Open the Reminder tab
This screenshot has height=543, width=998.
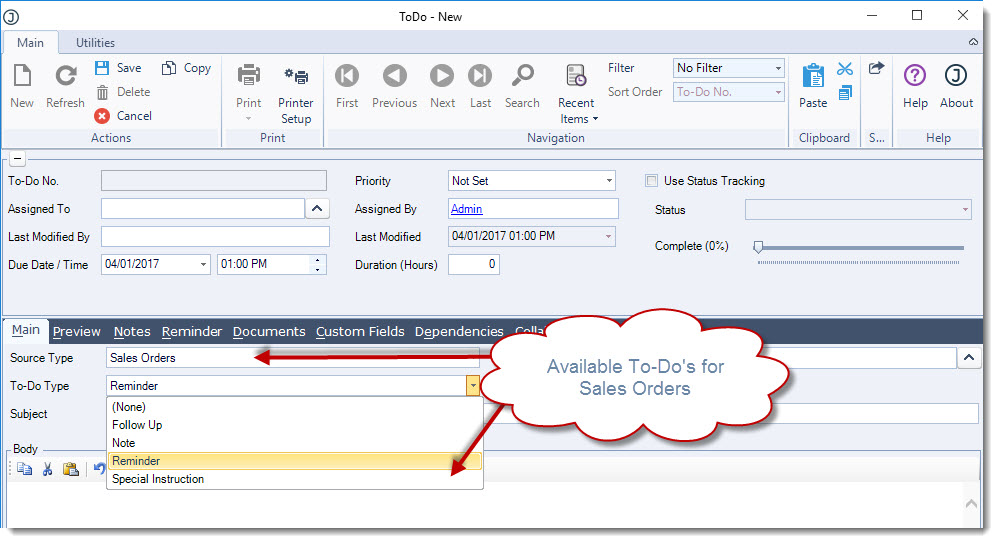(x=192, y=332)
